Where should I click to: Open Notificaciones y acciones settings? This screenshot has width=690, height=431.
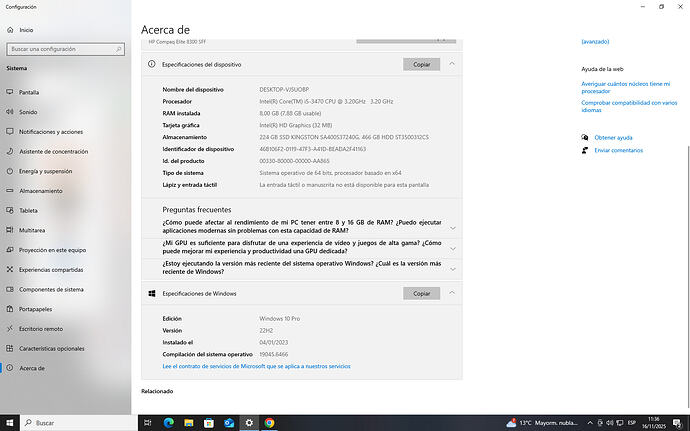(x=50, y=131)
